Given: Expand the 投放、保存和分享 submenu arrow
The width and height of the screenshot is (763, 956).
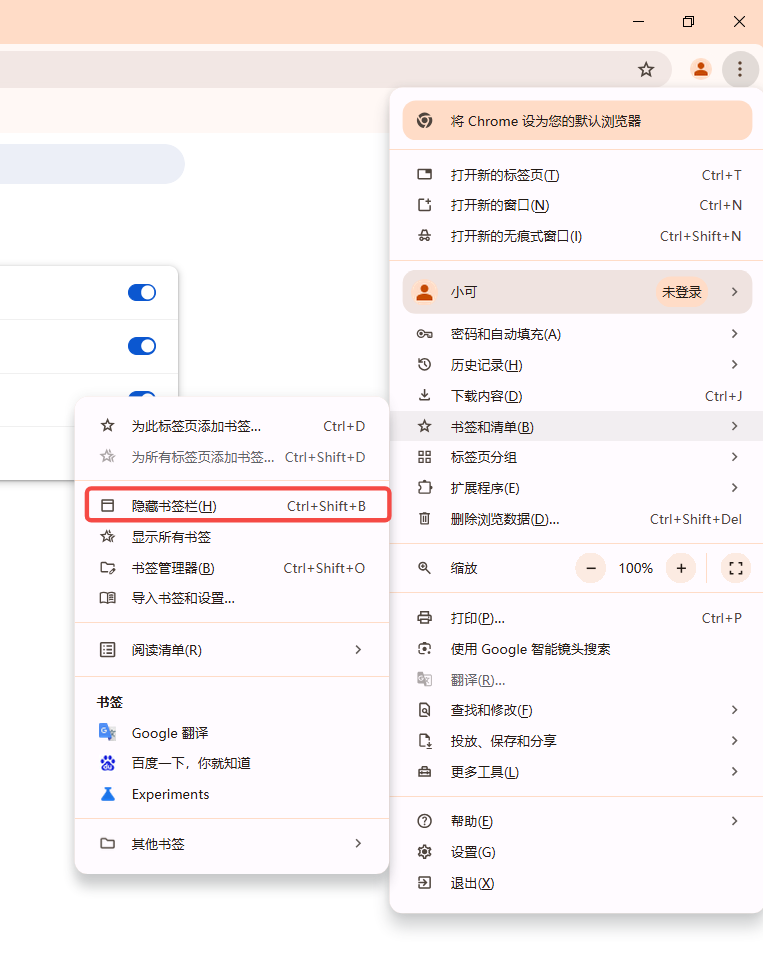Looking at the screenshot, I should [735, 740].
